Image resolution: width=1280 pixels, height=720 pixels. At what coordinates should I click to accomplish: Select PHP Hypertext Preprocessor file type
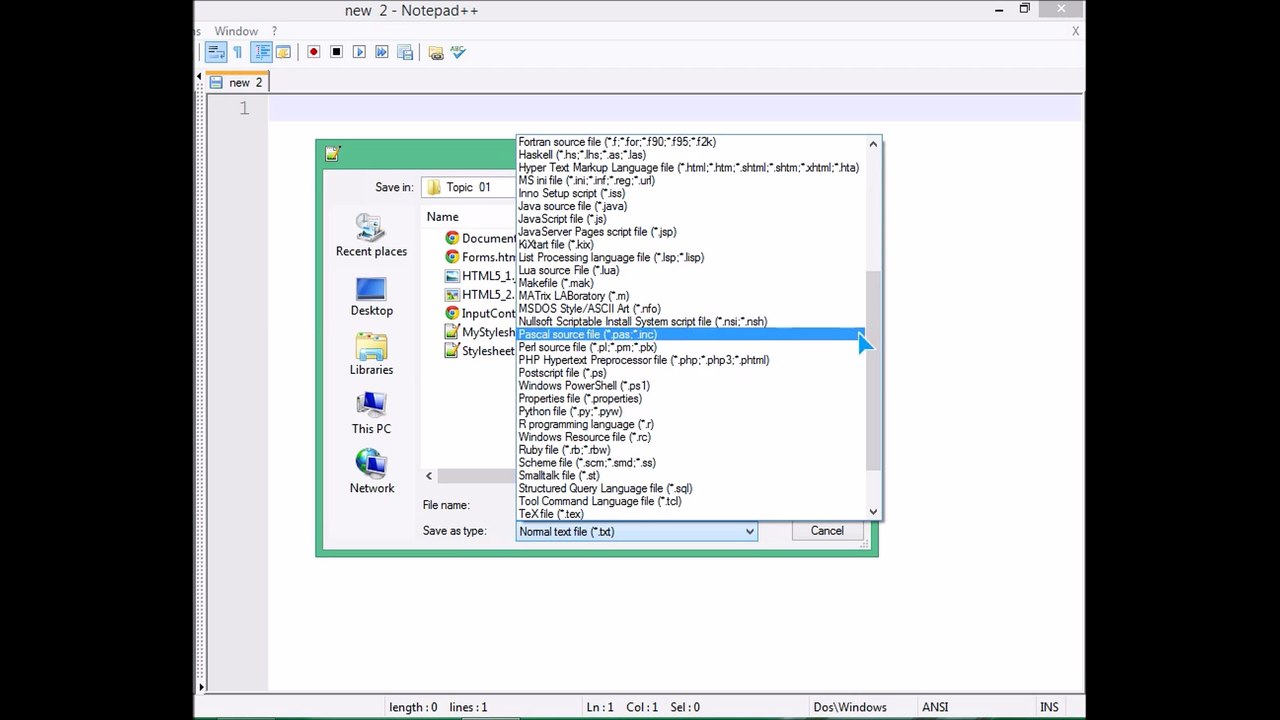click(x=691, y=360)
